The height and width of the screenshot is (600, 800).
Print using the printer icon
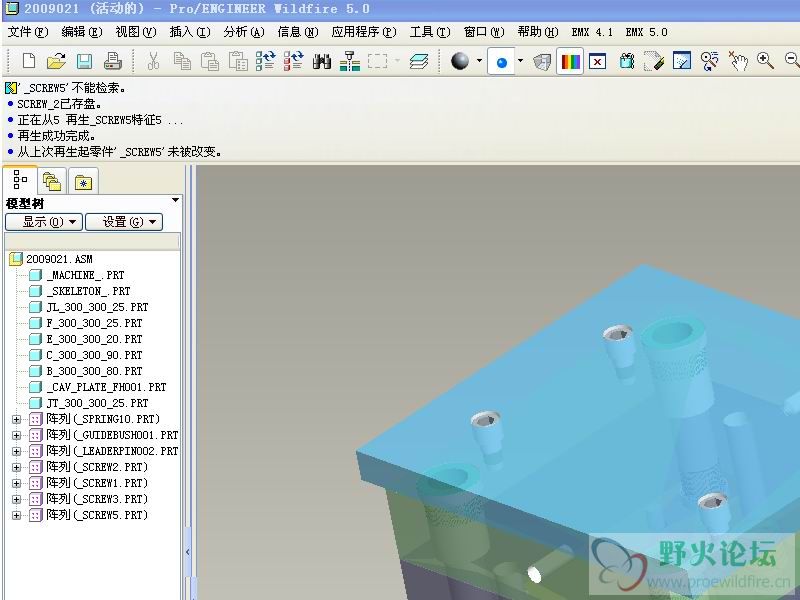click(112, 61)
